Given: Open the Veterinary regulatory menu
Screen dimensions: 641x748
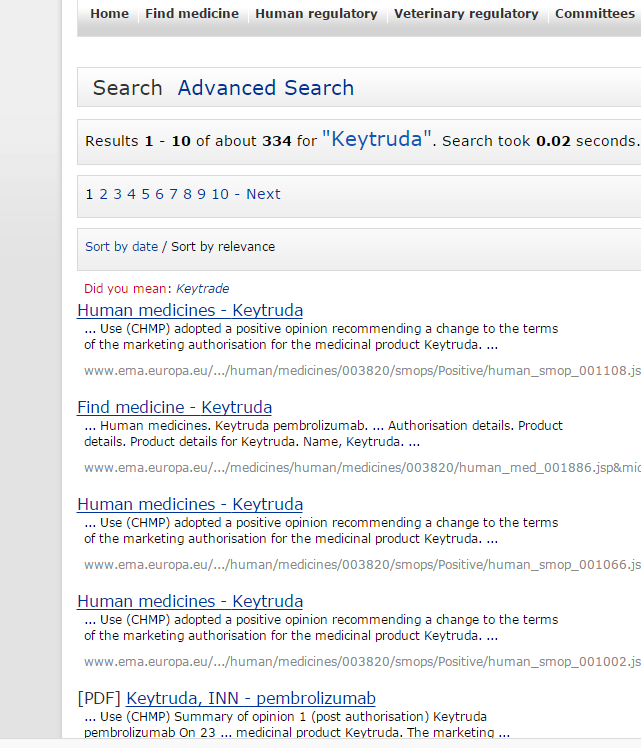Looking at the screenshot, I should coord(466,13).
